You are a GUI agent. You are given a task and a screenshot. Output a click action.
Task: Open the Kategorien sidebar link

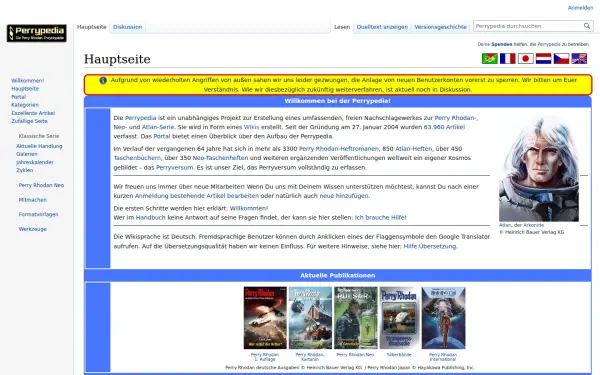[25, 105]
